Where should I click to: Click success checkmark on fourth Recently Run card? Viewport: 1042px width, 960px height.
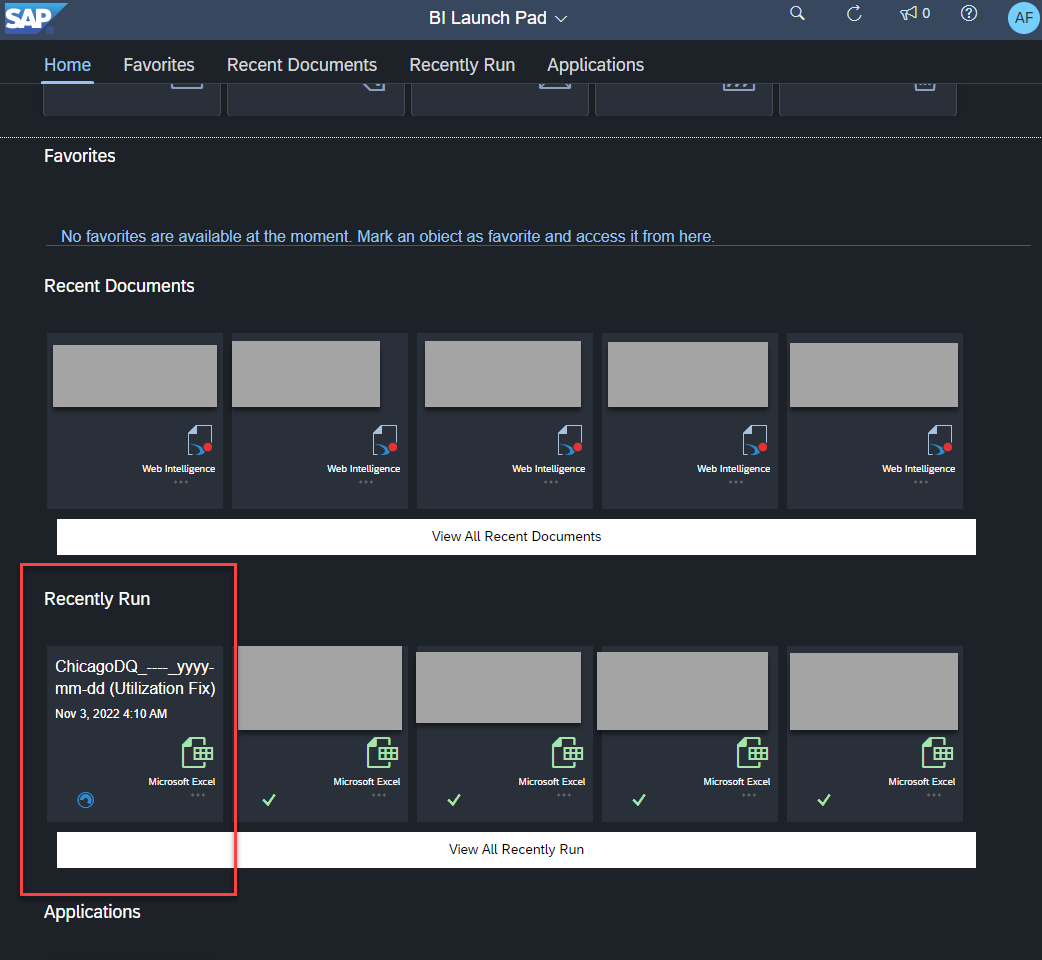pyautogui.click(x=639, y=800)
